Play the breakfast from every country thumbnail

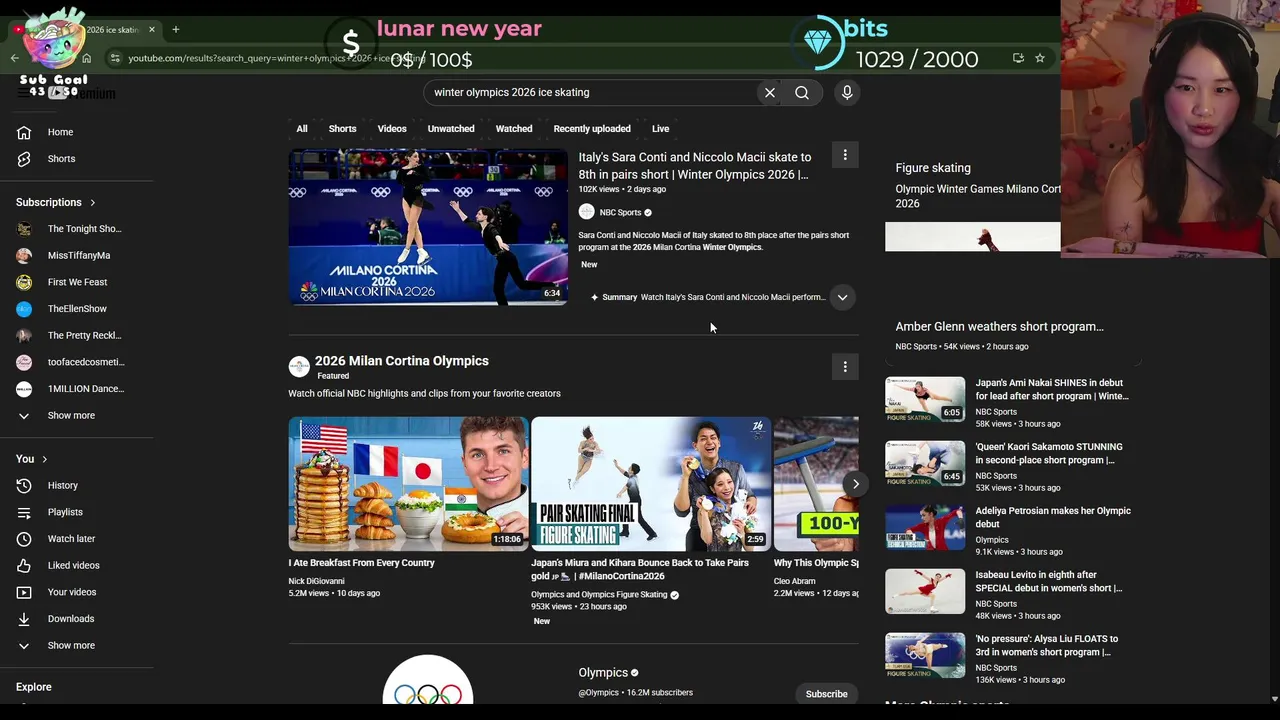point(408,484)
